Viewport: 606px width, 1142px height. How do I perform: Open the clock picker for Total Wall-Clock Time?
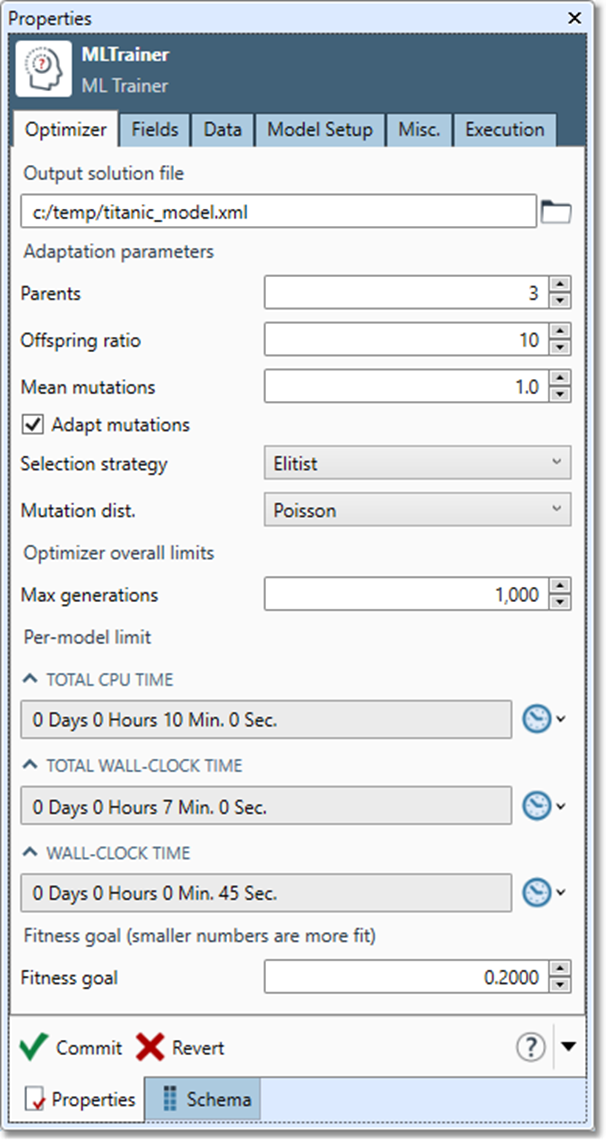pyautogui.click(x=537, y=806)
